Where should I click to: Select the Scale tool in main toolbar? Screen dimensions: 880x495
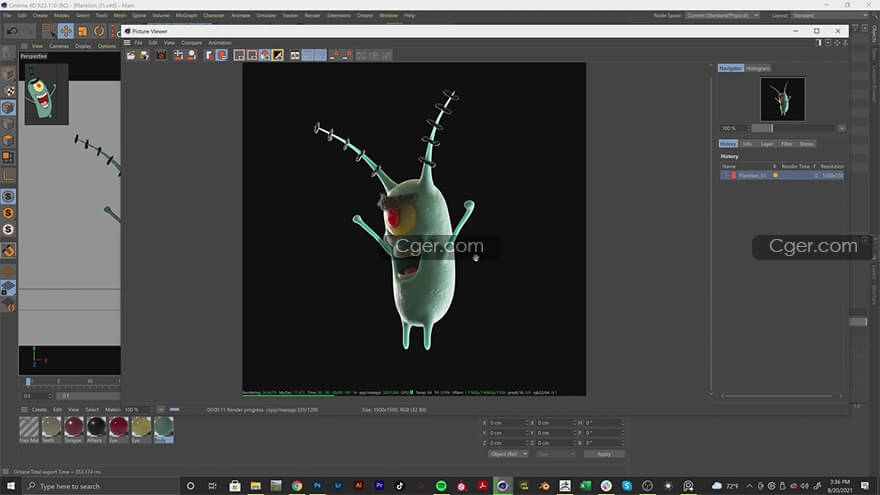[82, 31]
